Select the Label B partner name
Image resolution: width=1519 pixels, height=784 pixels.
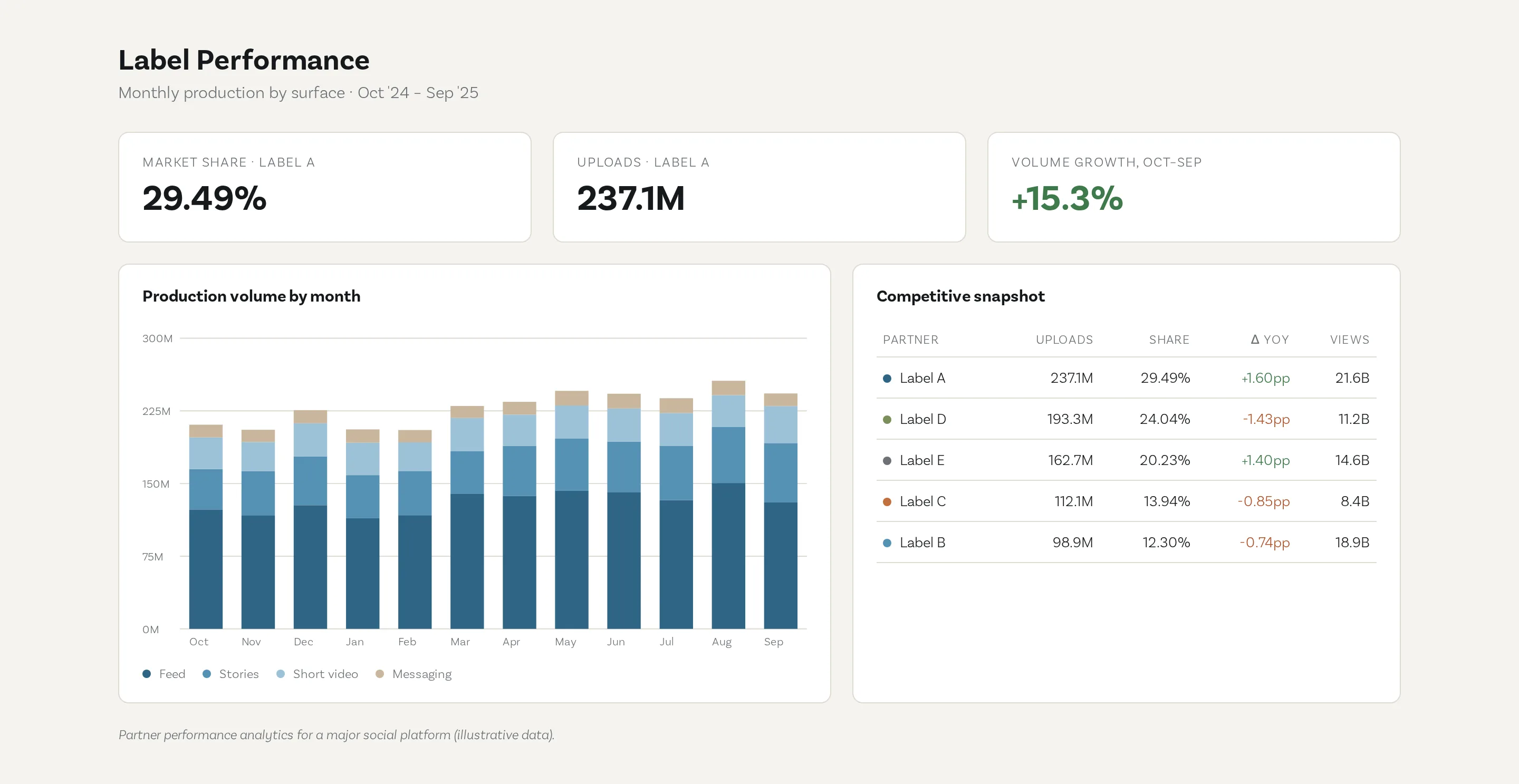coord(922,543)
